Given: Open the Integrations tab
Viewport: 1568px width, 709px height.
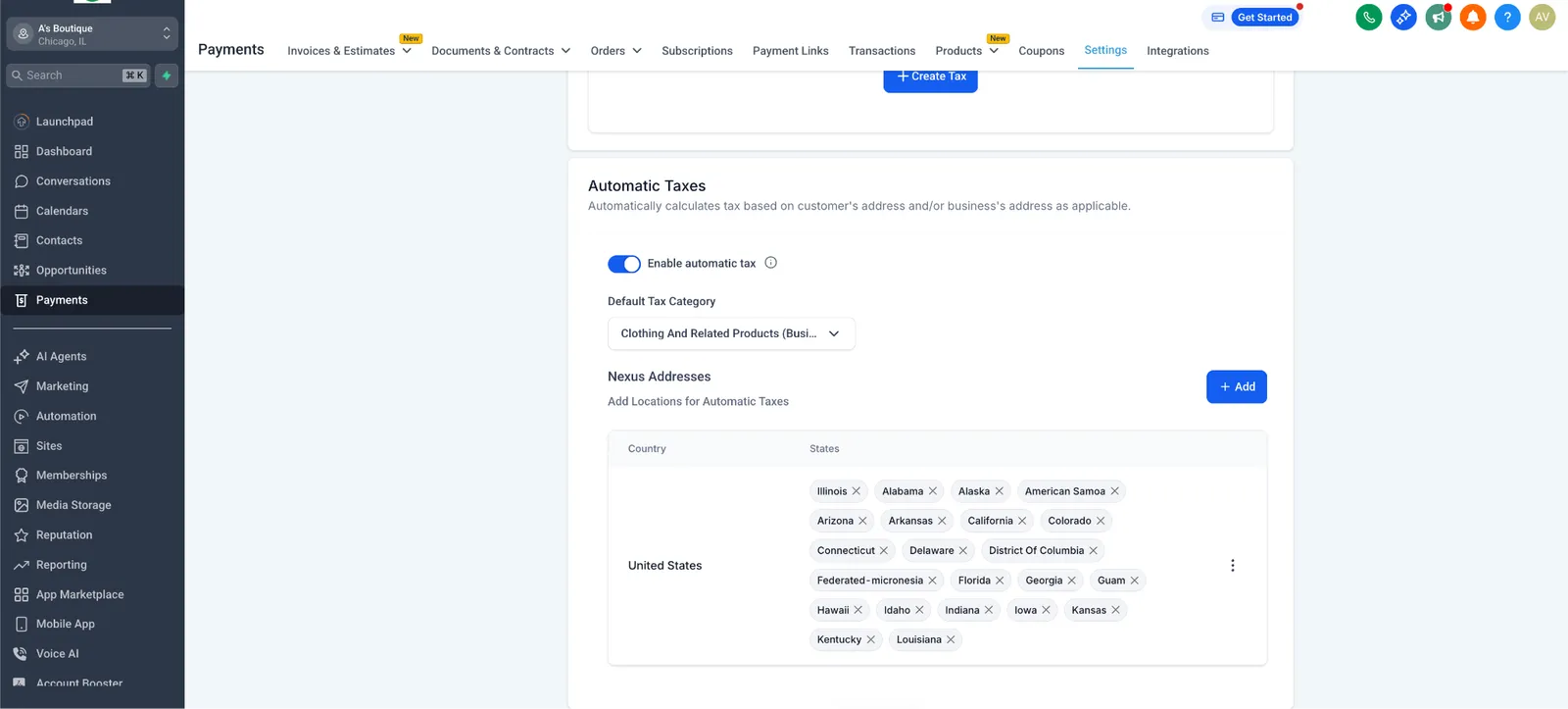Looking at the screenshot, I should (x=1178, y=51).
